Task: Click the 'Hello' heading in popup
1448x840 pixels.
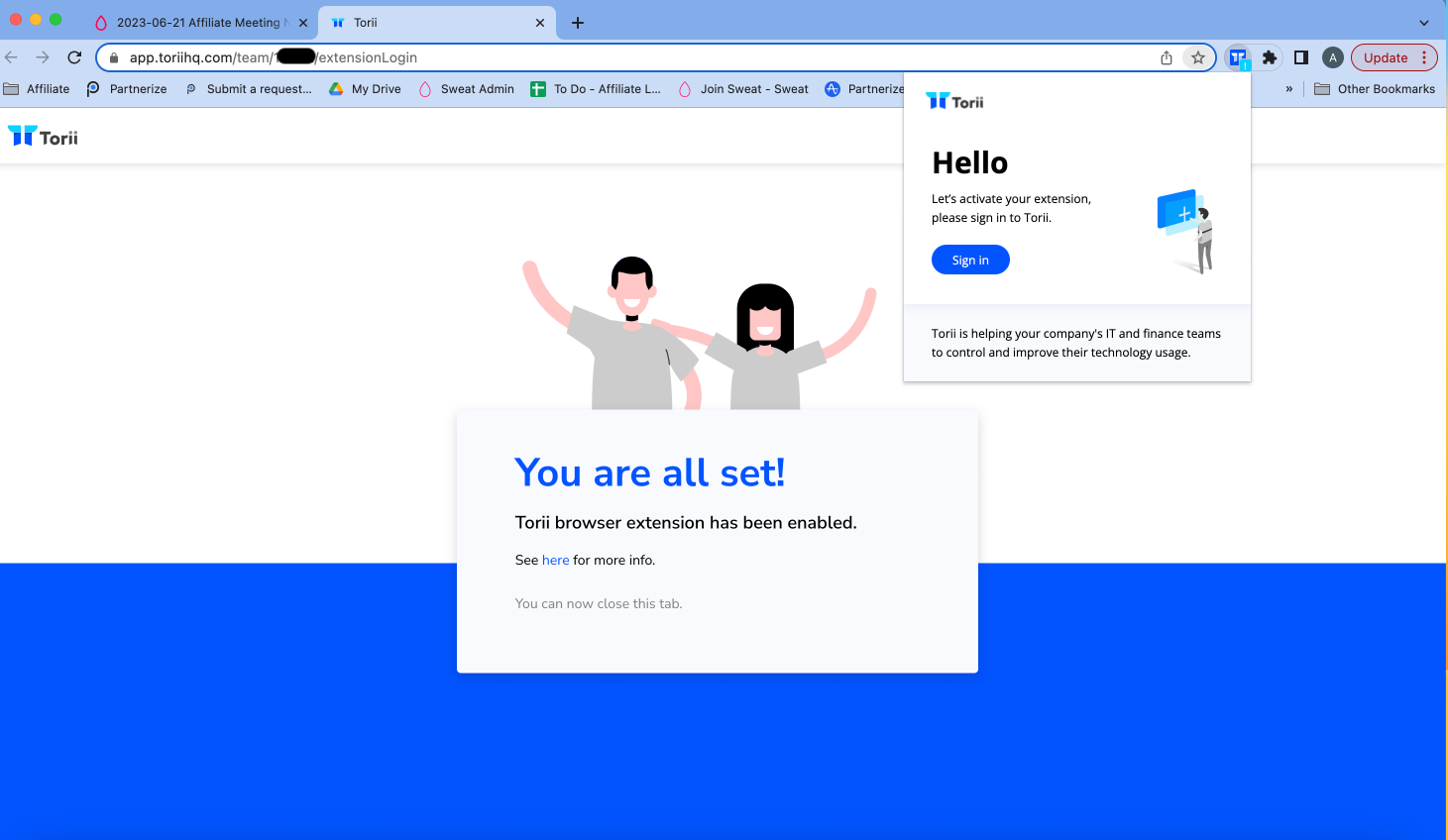Action: [969, 162]
